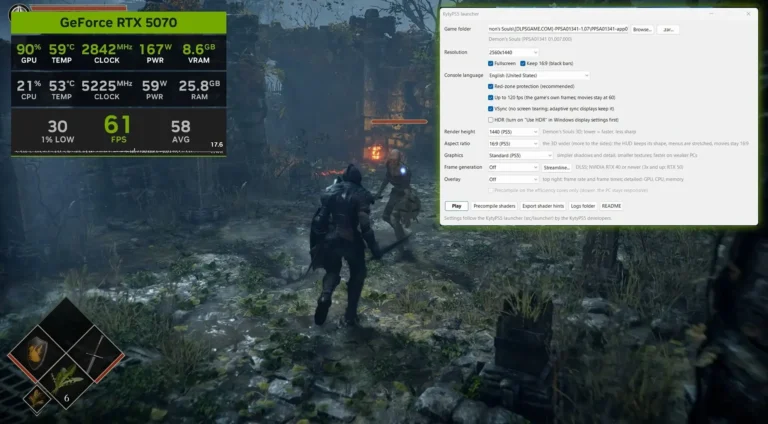Viewport: 768px width, 424px height.
Task: Open the Frame generation dropdown
Action: (513, 167)
